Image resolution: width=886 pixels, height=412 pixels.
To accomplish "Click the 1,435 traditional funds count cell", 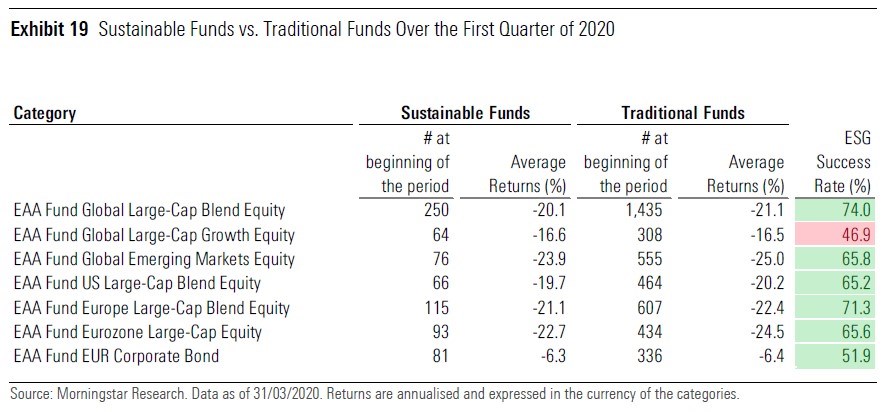I will pos(647,211).
